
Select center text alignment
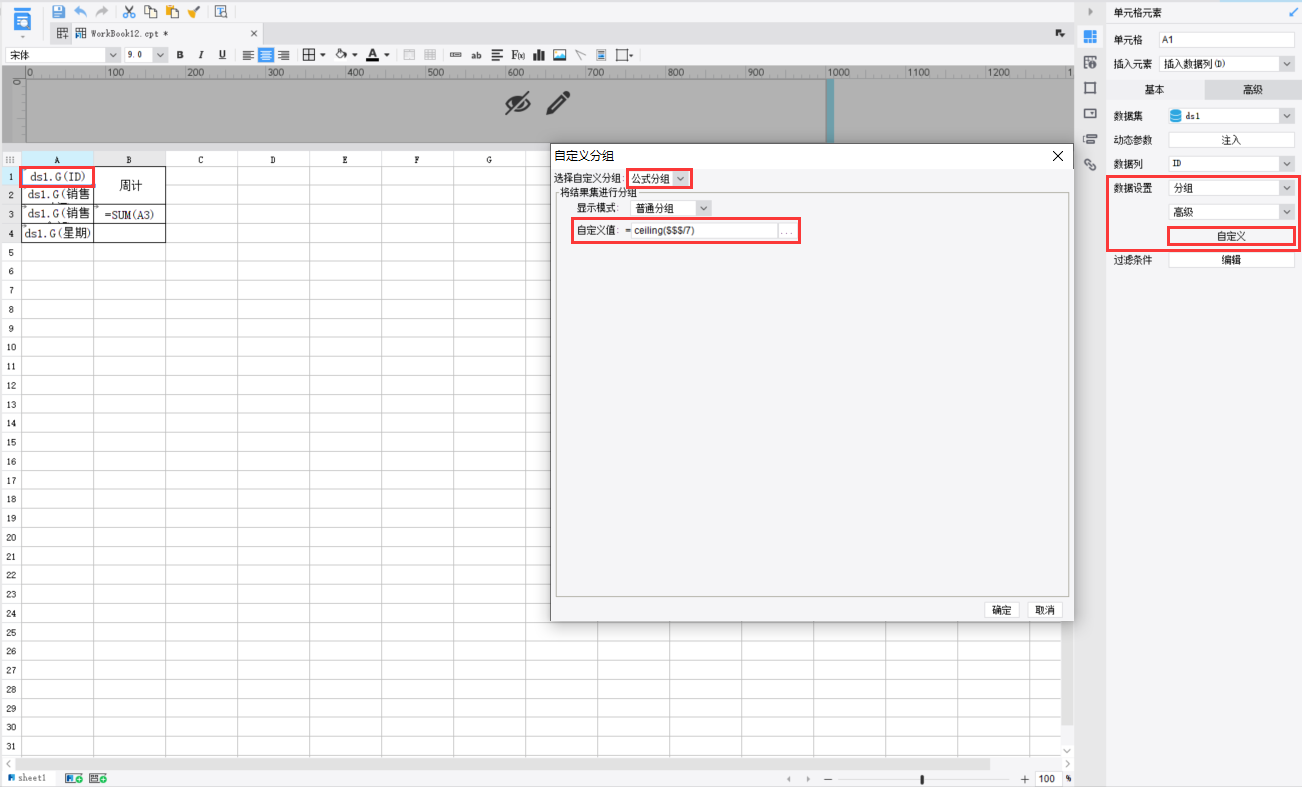(x=266, y=55)
